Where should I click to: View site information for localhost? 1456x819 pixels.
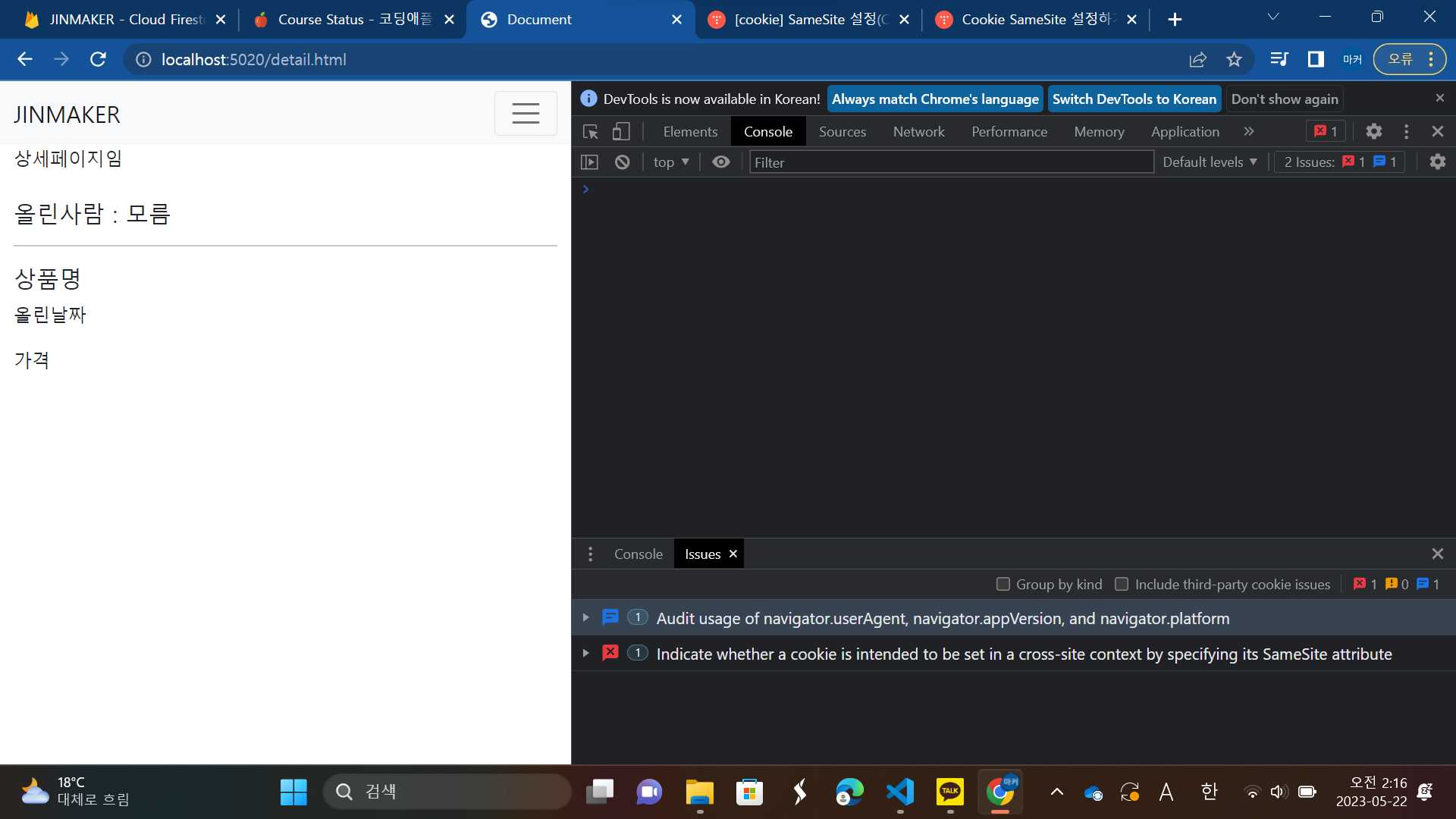[143, 59]
